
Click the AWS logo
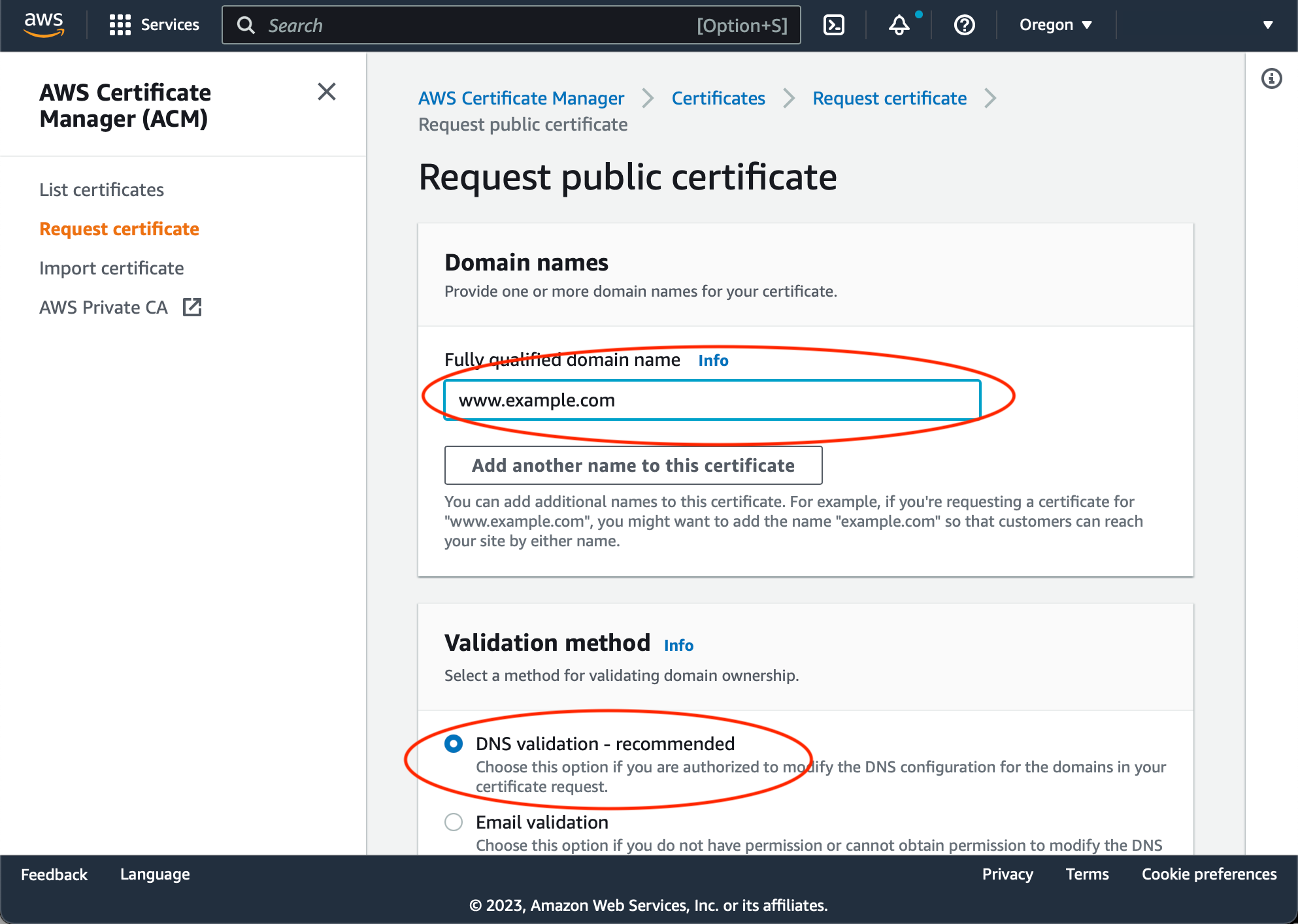click(44, 24)
